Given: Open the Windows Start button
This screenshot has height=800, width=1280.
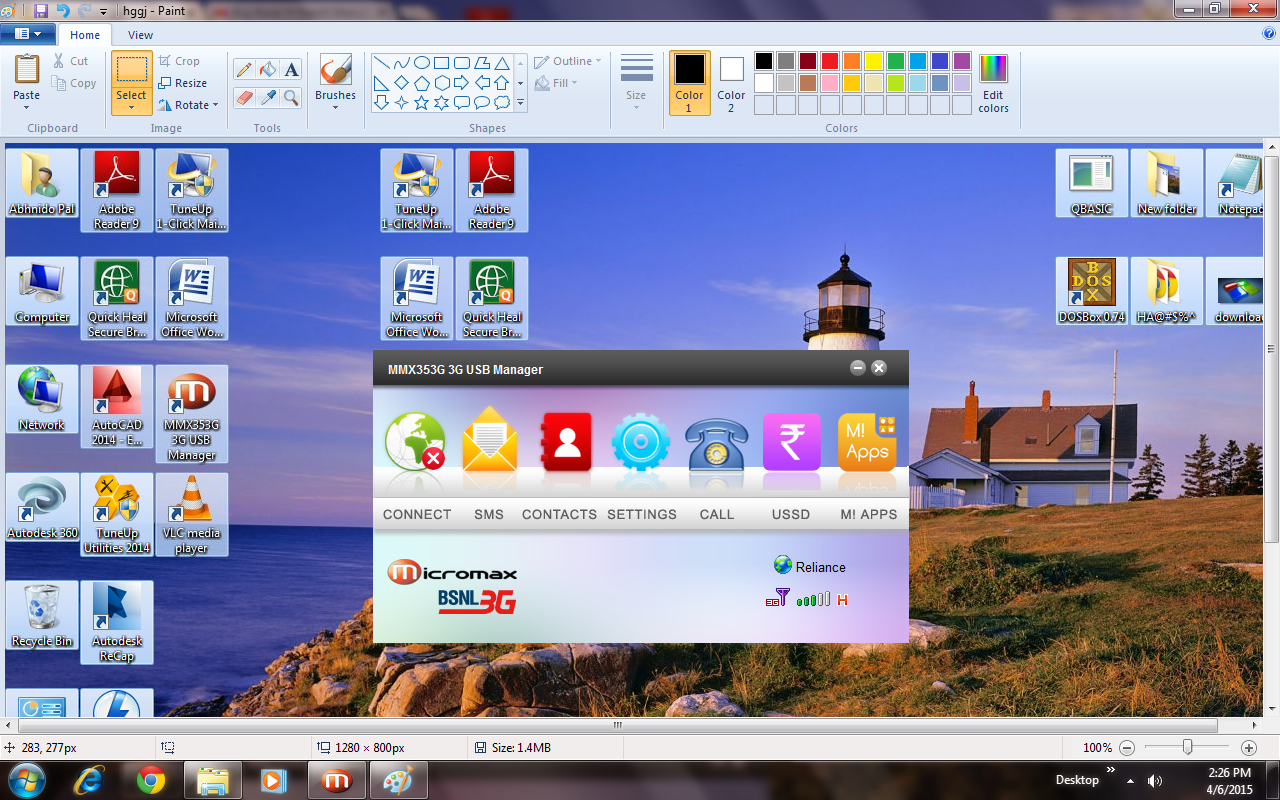Looking at the screenshot, I should [26, 780].
